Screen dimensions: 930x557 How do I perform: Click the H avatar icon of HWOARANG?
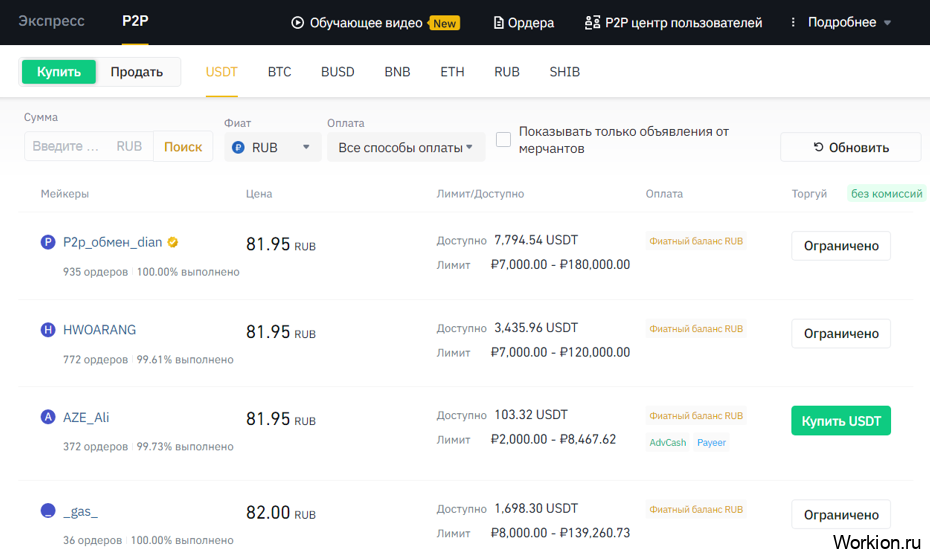click(x=47, y=330)
